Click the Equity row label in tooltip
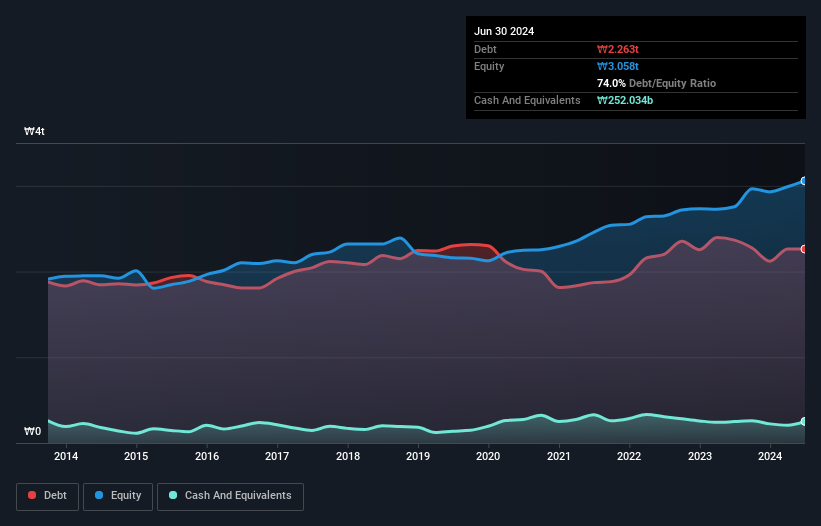Image resolution: width=821 pixels, height=526 pixels. 489,66
